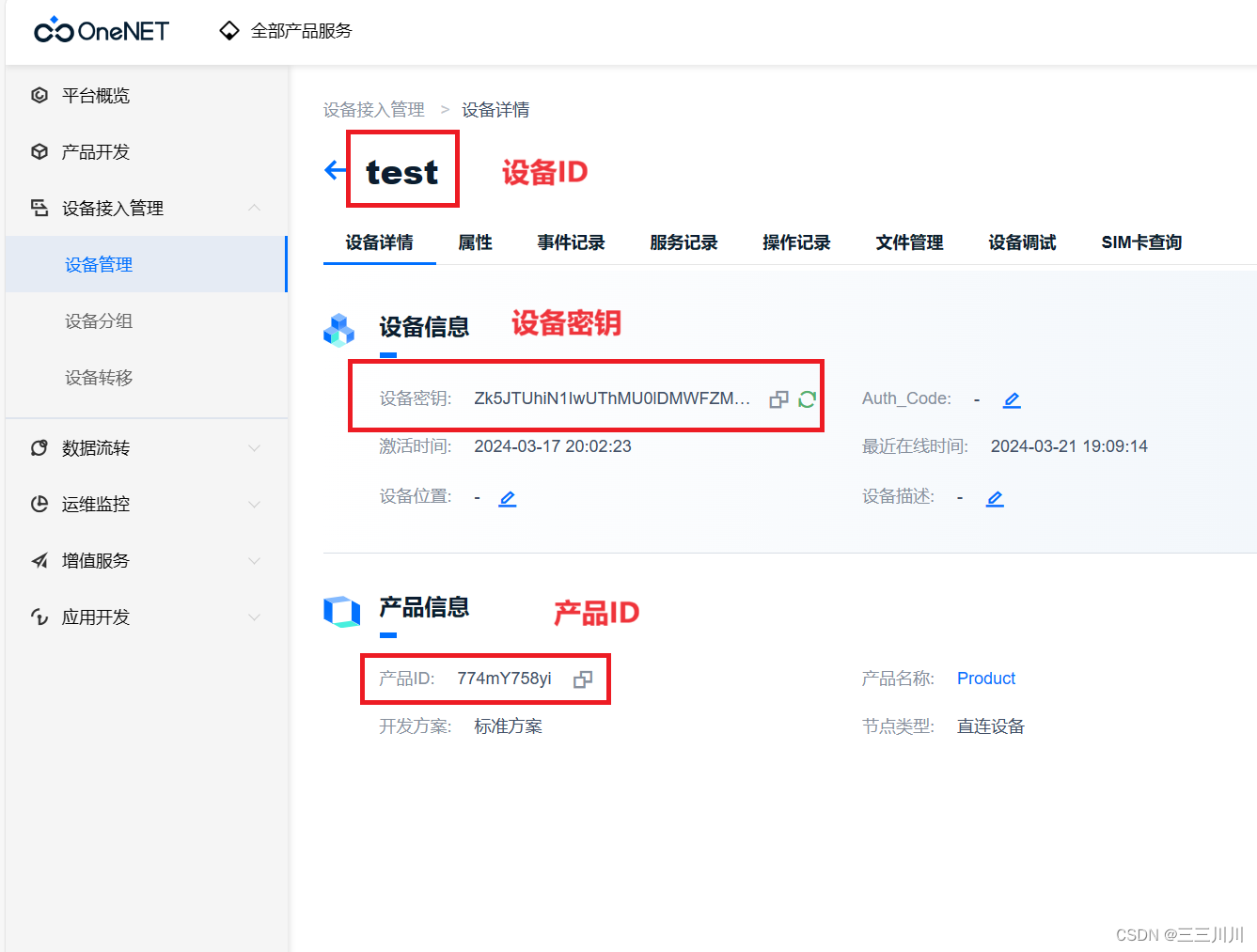Select 设备分组 in the sidebar
The width and height of the screenshot is (1257, 952).
point(98,320)
